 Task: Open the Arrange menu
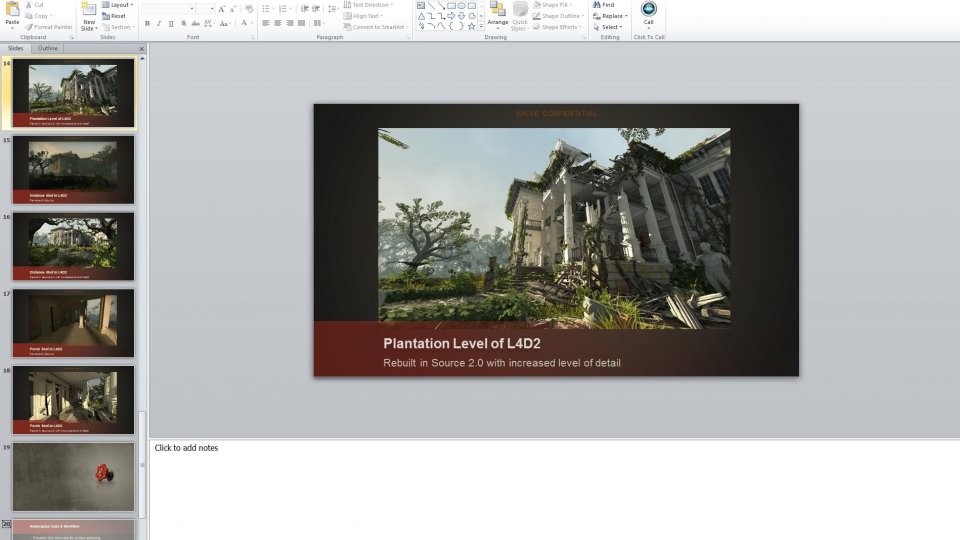(x=498, y=16)
